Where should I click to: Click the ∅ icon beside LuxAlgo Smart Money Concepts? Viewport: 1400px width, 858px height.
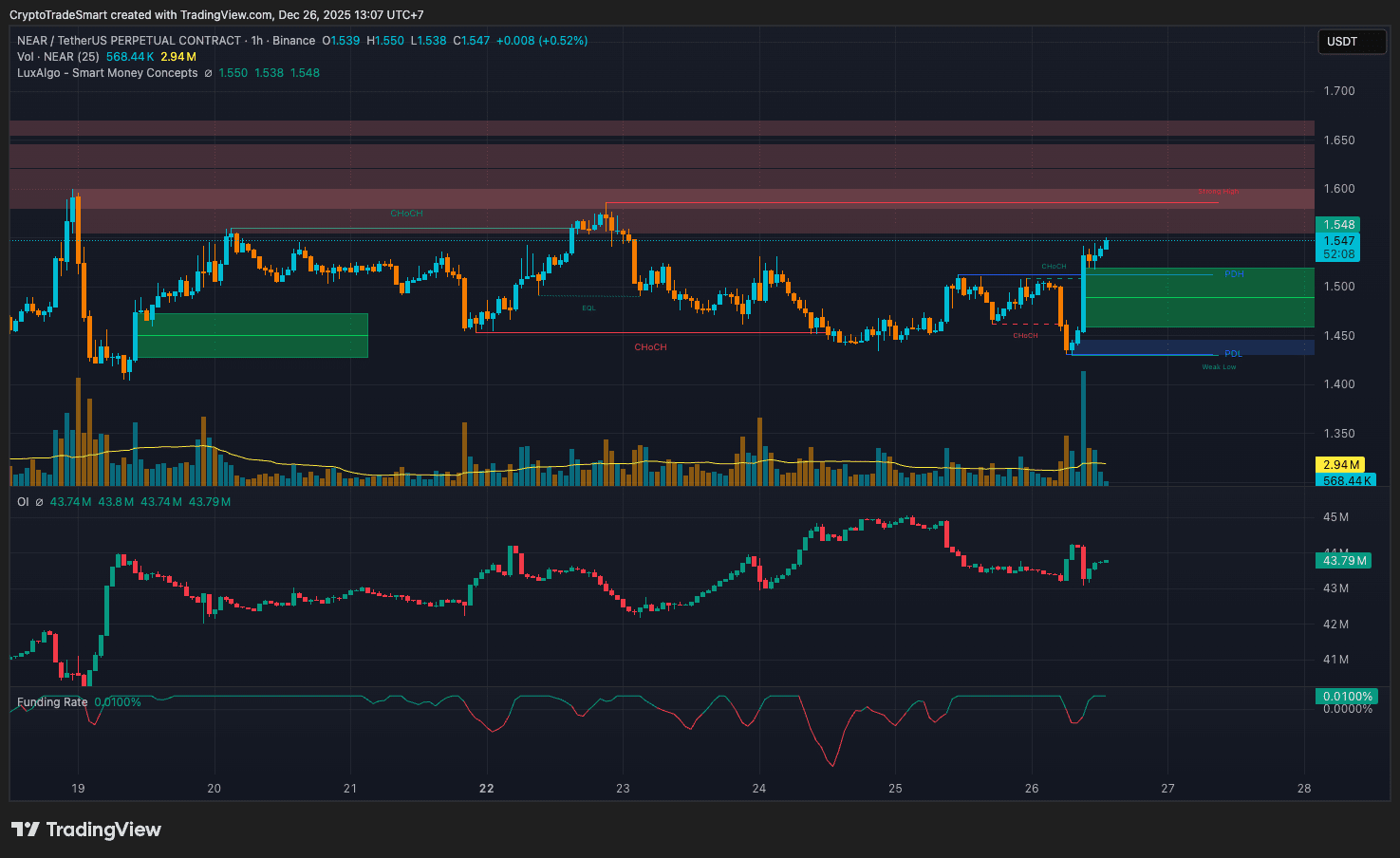point(208,73)
